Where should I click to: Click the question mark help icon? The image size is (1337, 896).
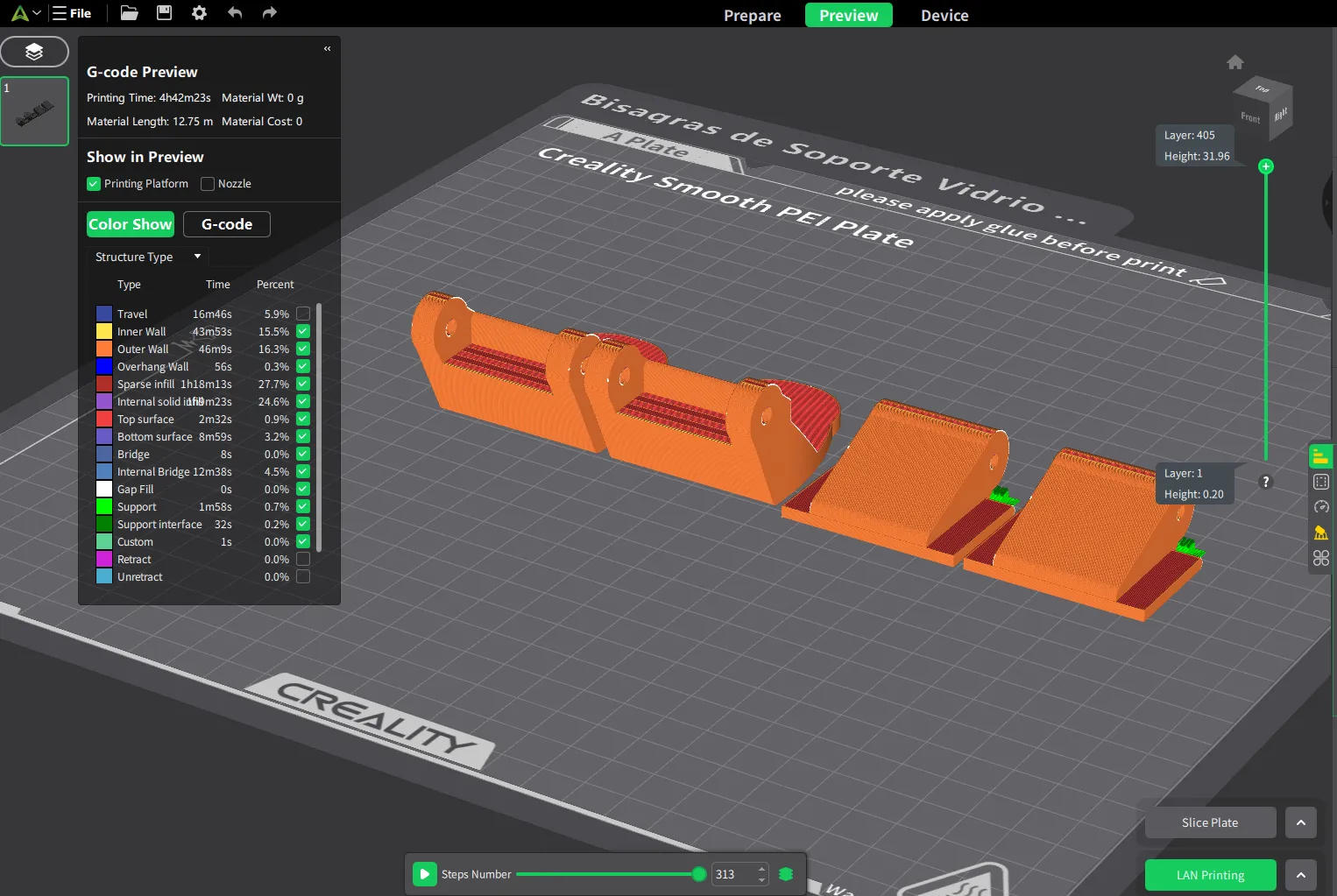pyautogui.click(x=1265, y=482)
